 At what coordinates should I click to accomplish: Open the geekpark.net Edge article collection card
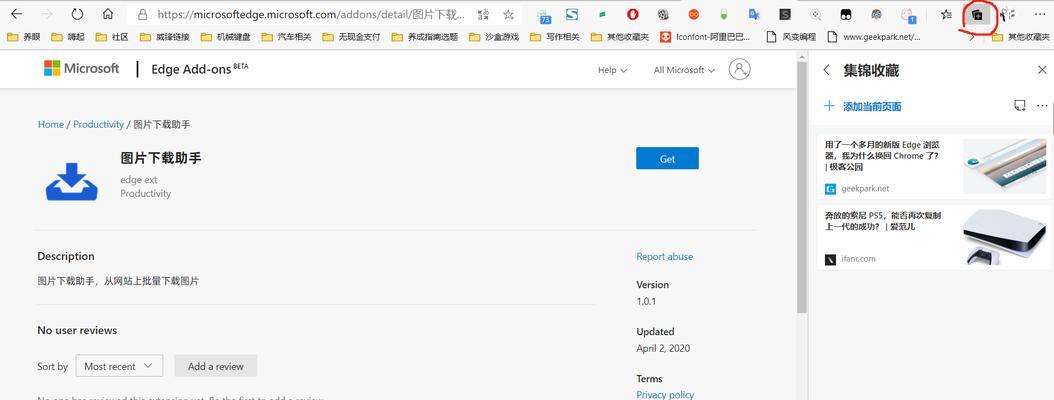pyautogui.click(x=934, y=166)
